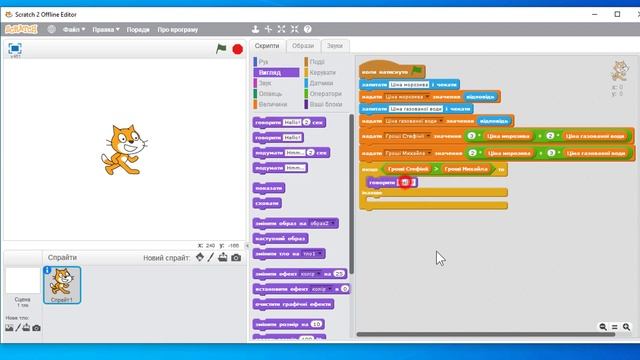Open the Правка menu
640x360 pixels.
pyautogui.click(x=106, y=29)
